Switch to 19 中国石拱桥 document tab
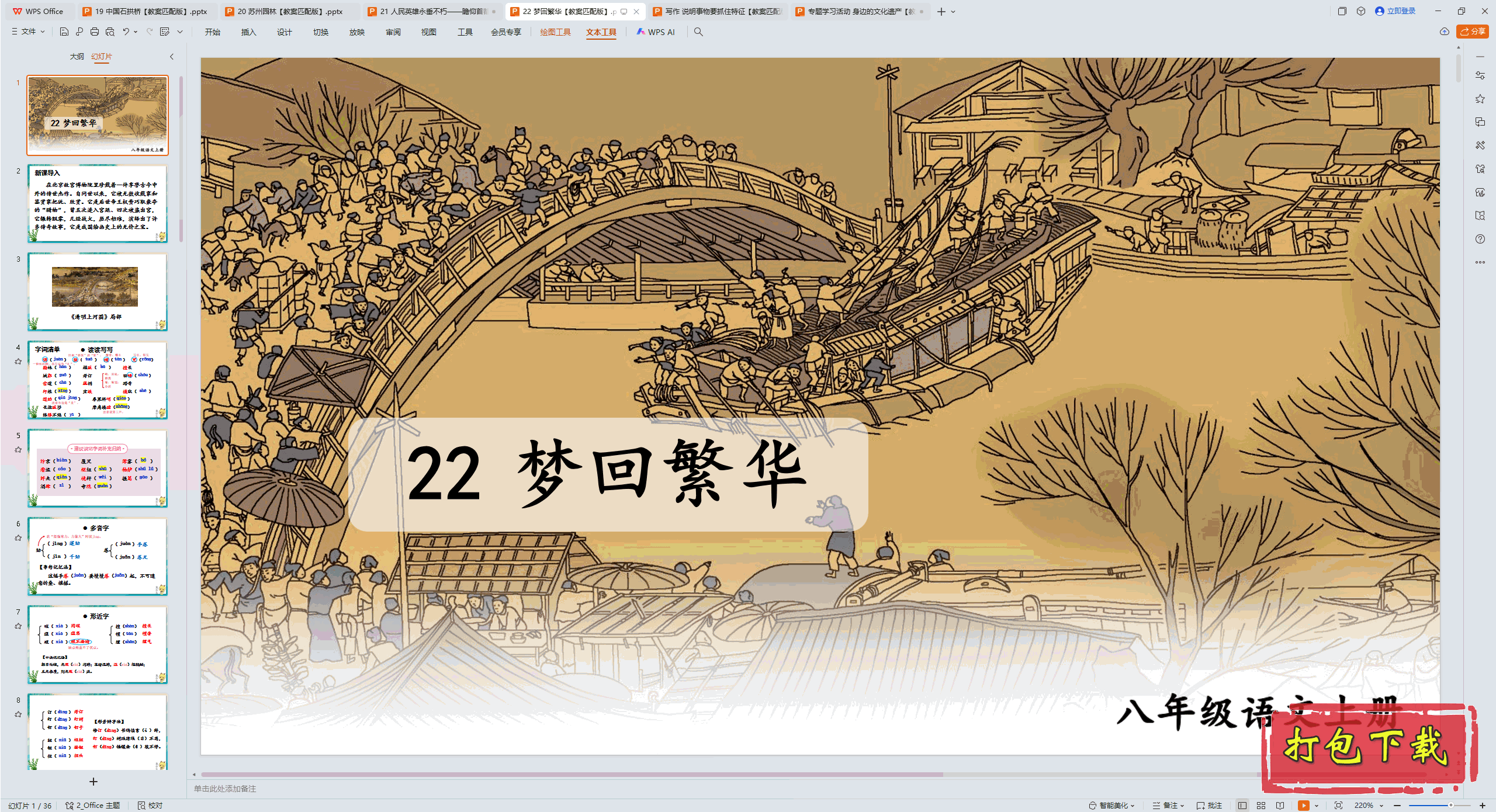 [147, 11]
